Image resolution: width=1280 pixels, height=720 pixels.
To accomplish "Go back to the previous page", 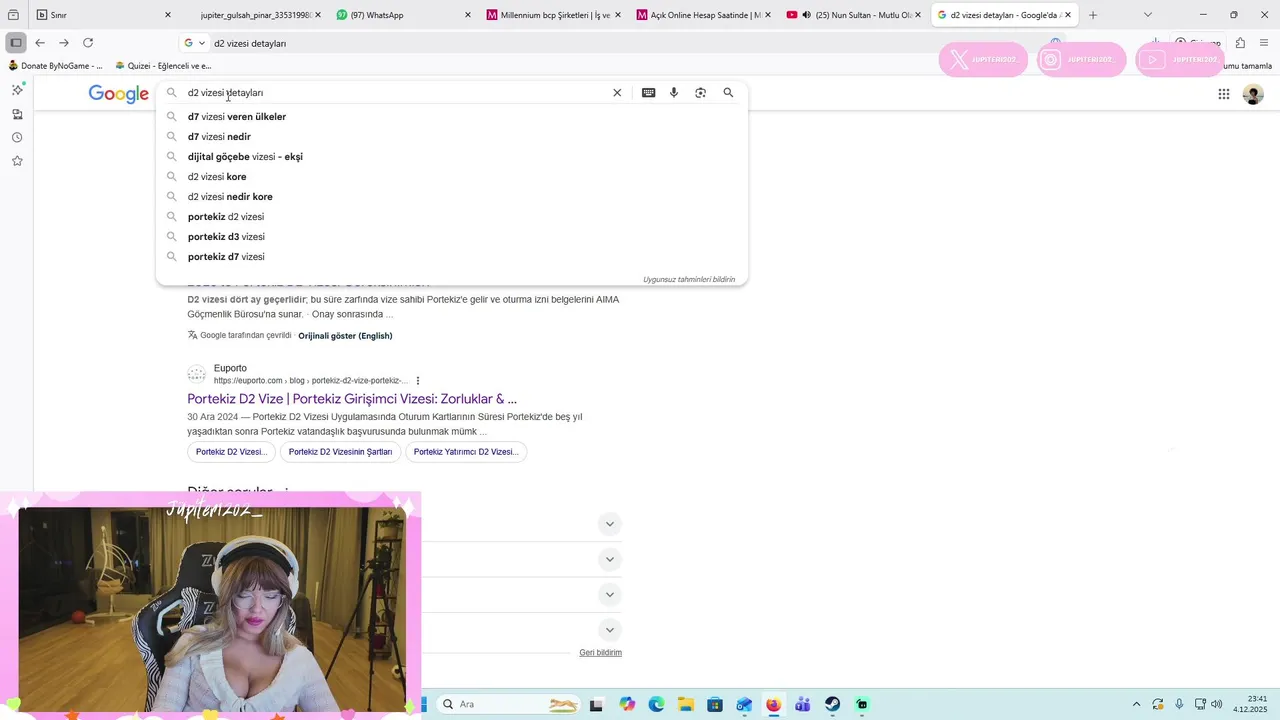I will point(40,43).
